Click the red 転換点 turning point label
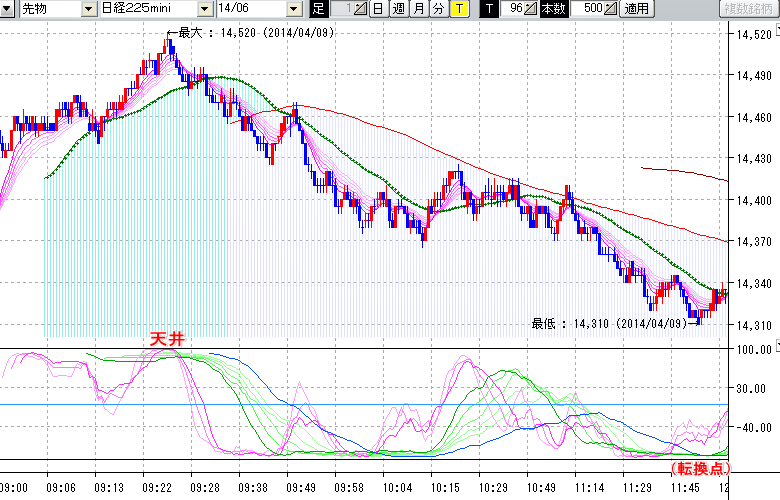Screen dimensions: 780x500 696,468
